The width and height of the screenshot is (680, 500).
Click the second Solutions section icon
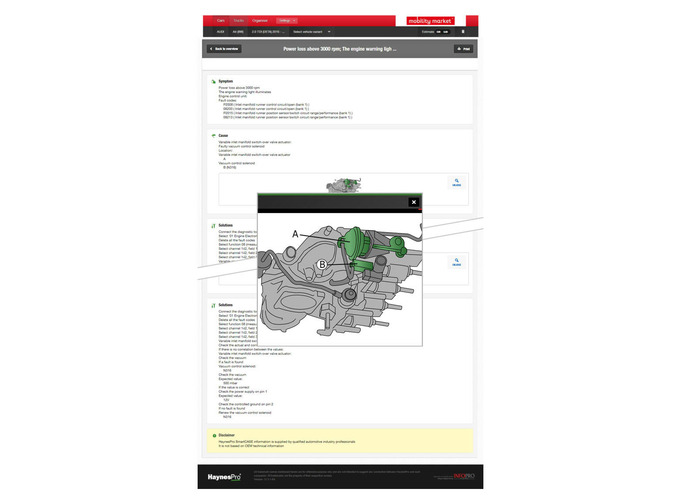213,305
